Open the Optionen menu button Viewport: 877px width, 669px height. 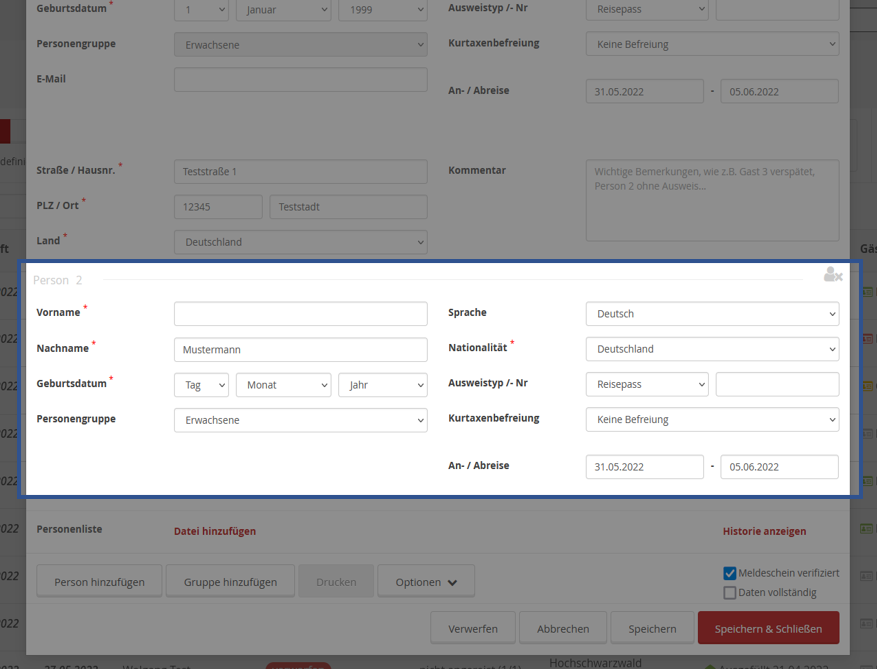pos(426,582)
